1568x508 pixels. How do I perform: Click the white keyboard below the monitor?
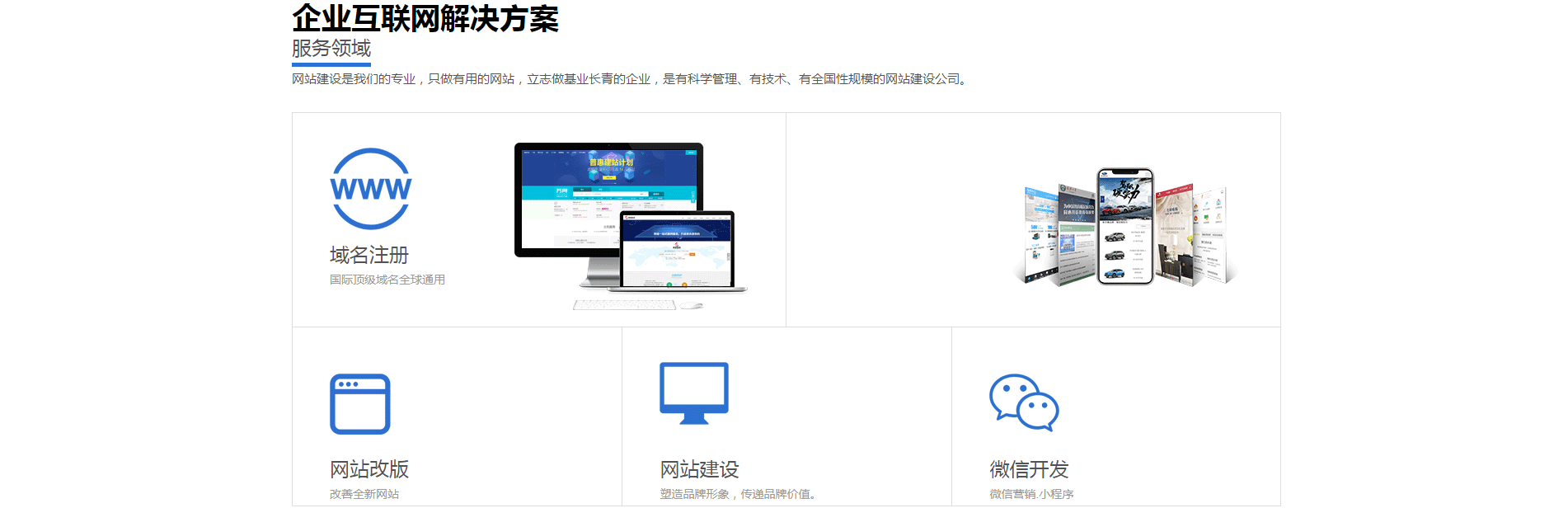tap(625, 305)
